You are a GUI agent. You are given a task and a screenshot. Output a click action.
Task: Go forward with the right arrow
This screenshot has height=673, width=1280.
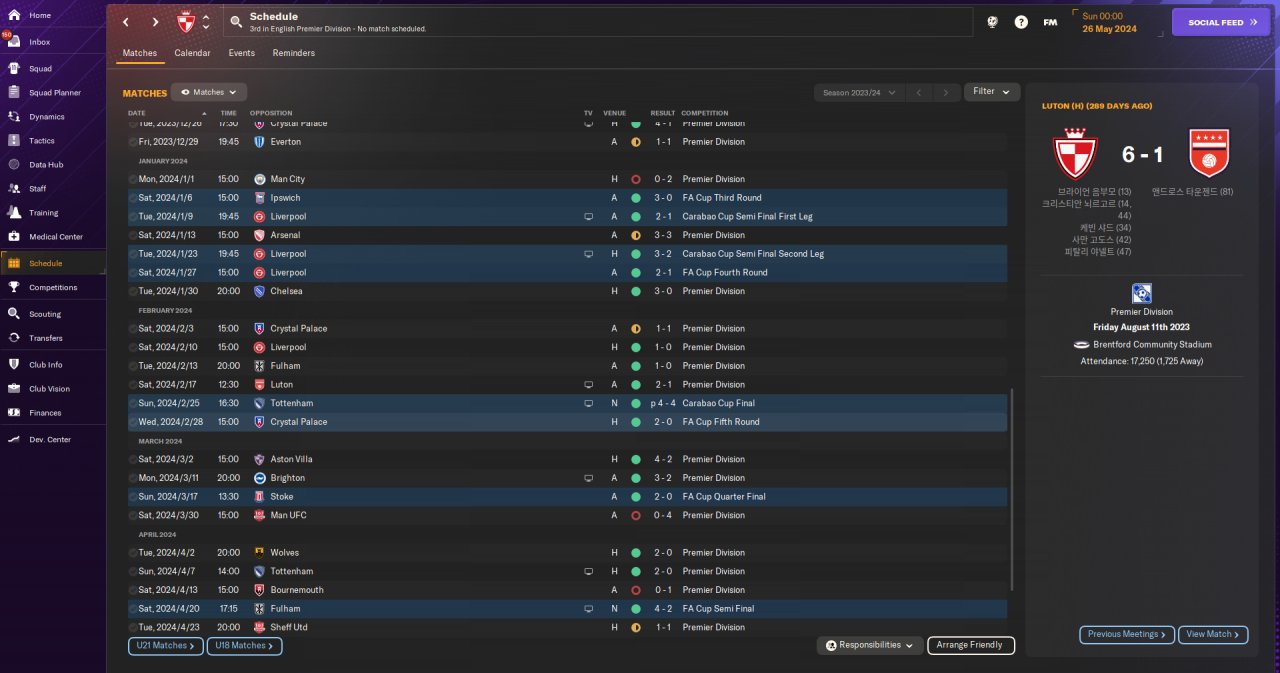155,22
